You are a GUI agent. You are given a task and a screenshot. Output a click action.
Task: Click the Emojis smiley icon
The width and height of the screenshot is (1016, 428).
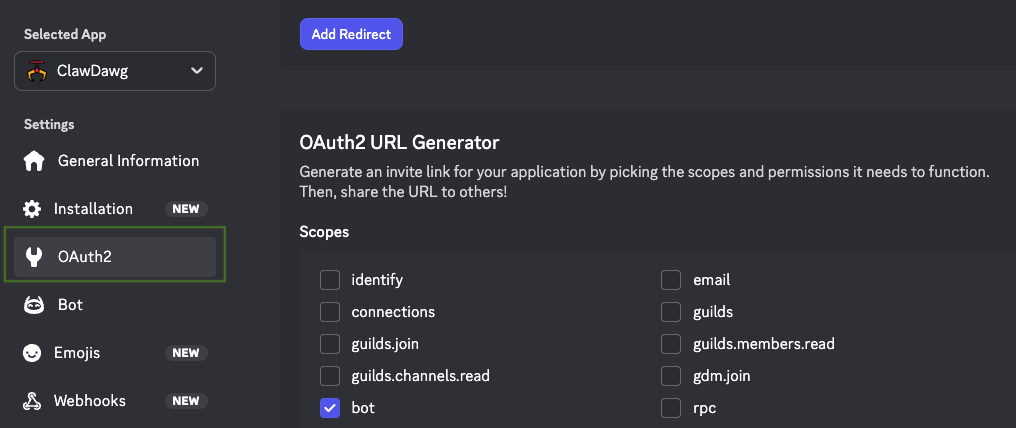click(33, 353)
